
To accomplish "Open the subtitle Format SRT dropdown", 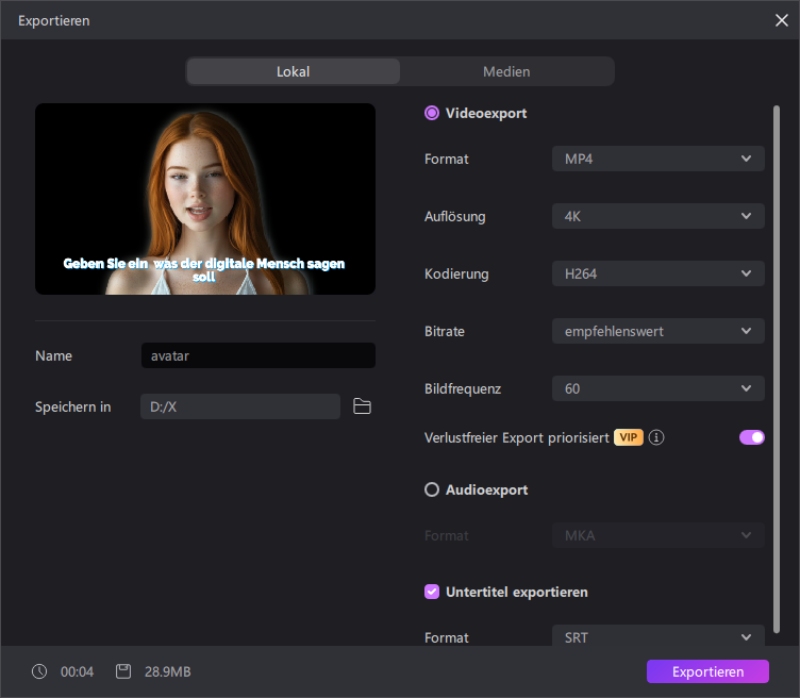I will coord(658,637).
